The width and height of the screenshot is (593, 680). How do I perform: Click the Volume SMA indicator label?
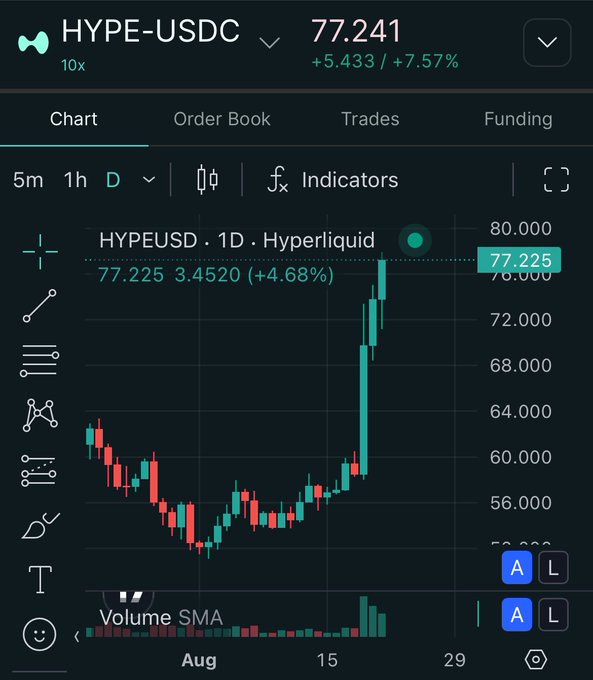tap(161, 618)
